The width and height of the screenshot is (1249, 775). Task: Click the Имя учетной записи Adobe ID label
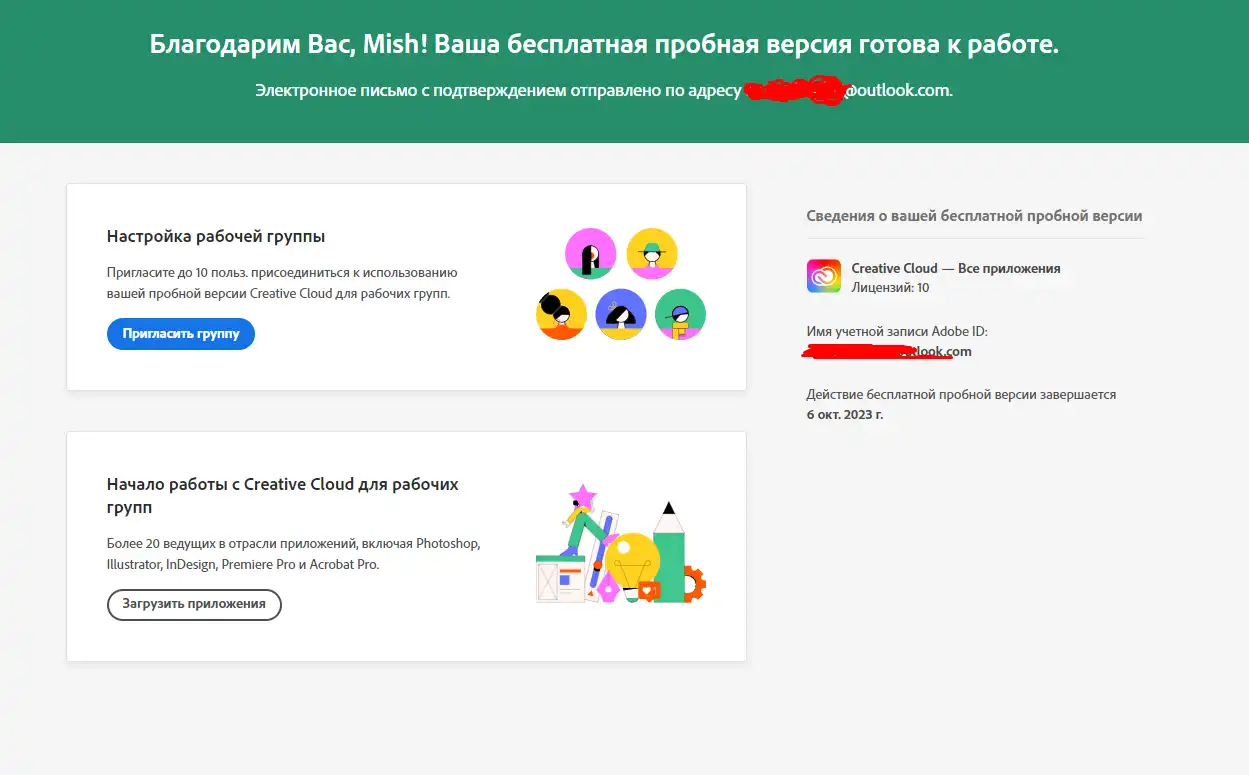[897, 331]
